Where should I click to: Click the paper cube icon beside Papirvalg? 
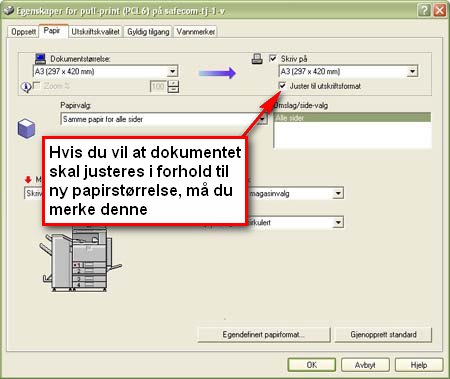pyautogui.click(x=26, y=128)
